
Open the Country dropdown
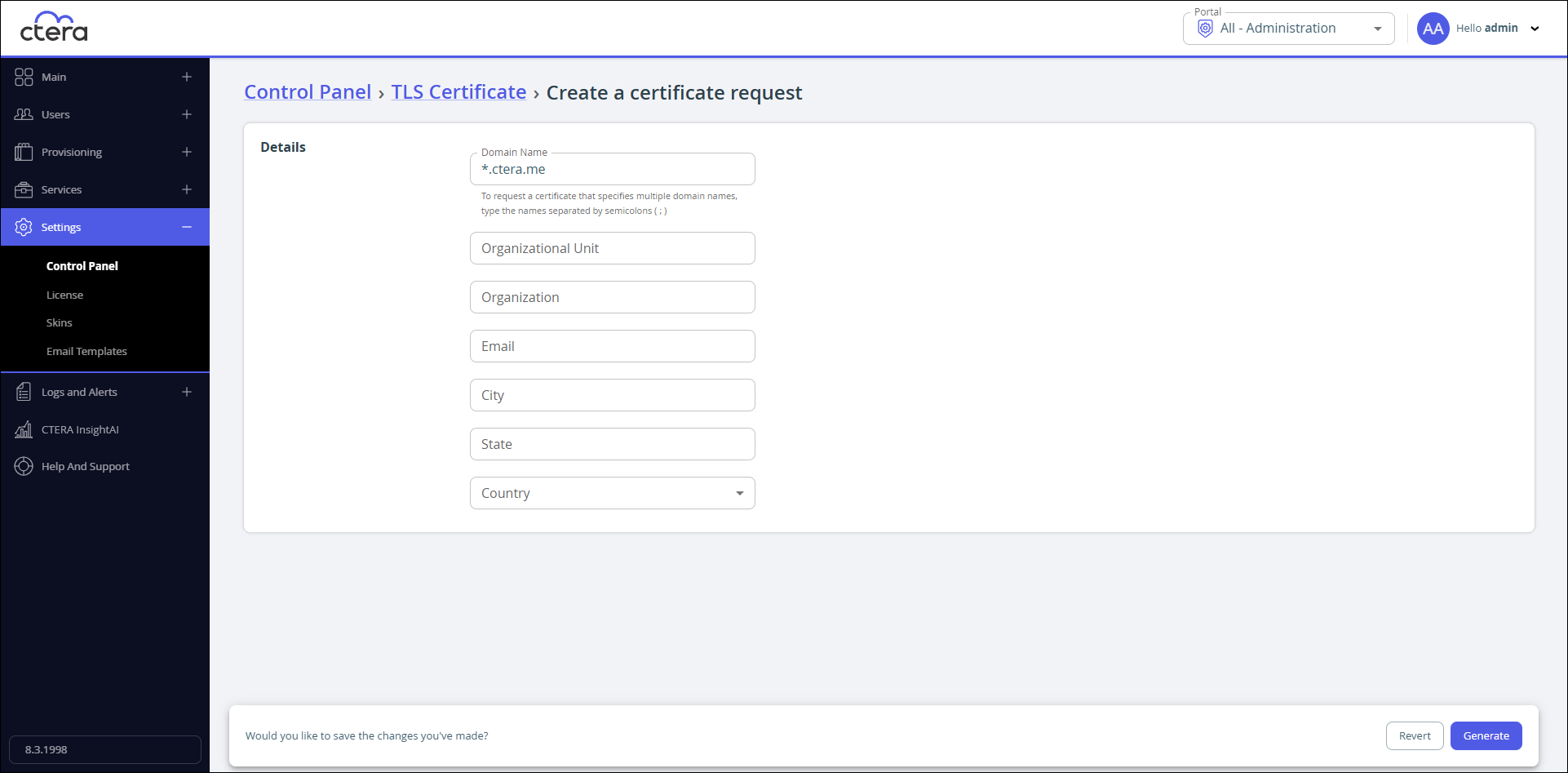pyautogui.click(x=613, y=493)
